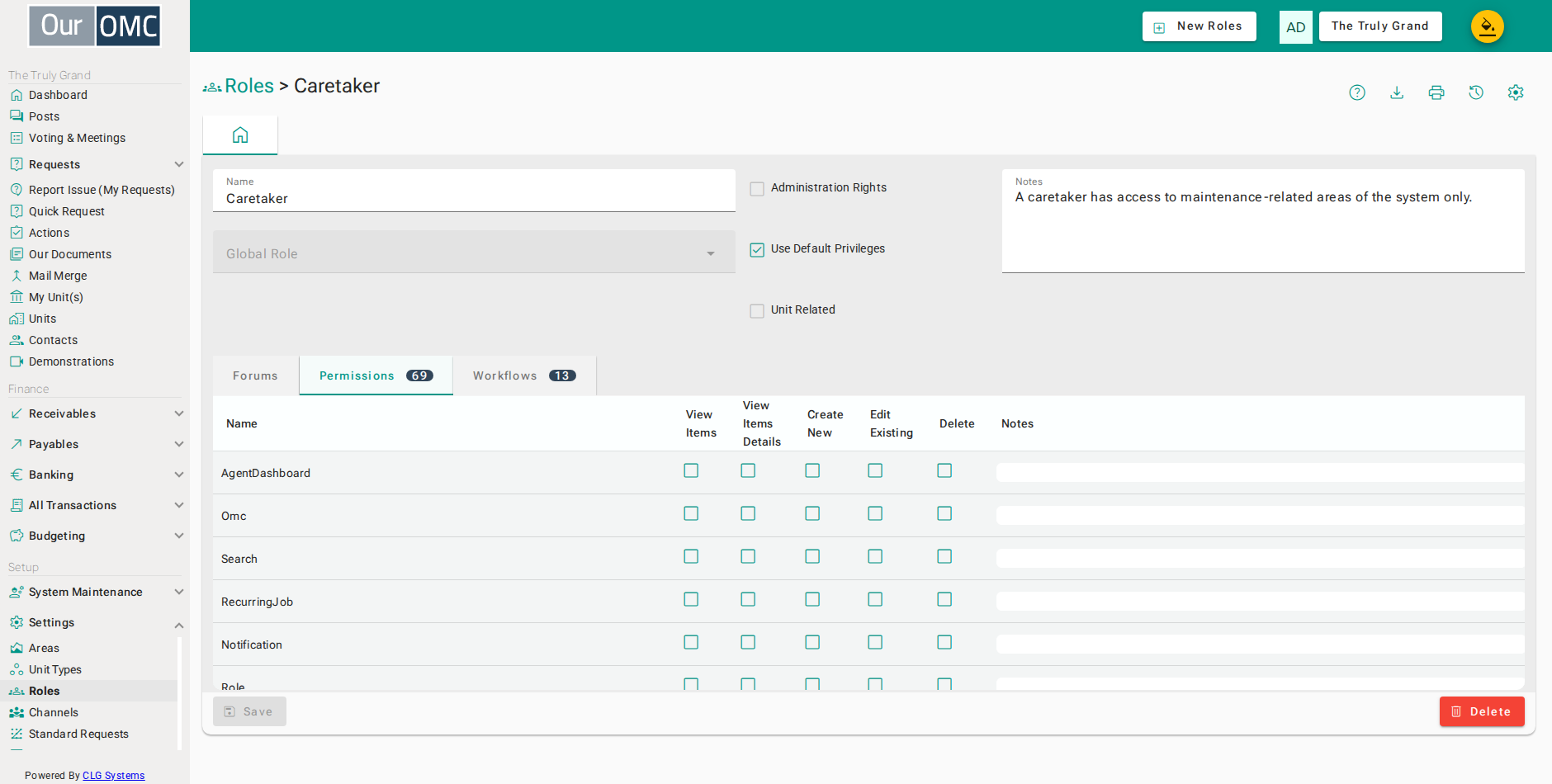
Task: Open the help question mark icon
Action: tap(1357, 92)
